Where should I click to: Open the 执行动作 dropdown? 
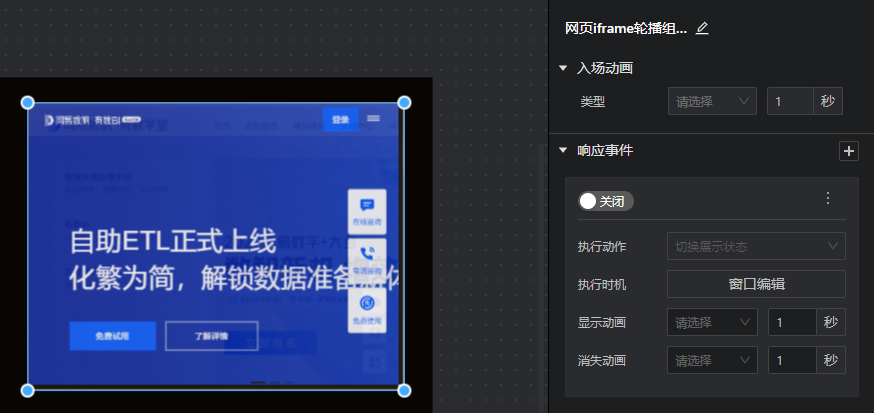coord(756,246)
